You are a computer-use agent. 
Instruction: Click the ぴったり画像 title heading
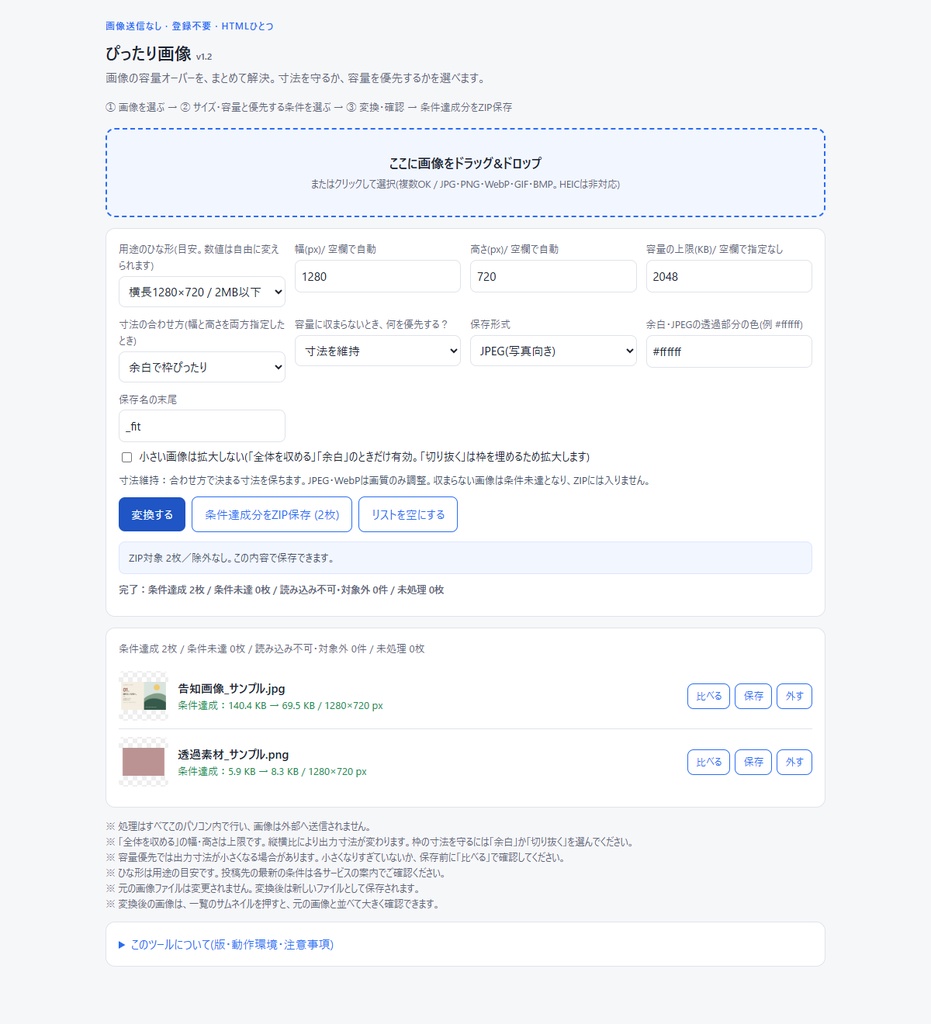[148, 54]
